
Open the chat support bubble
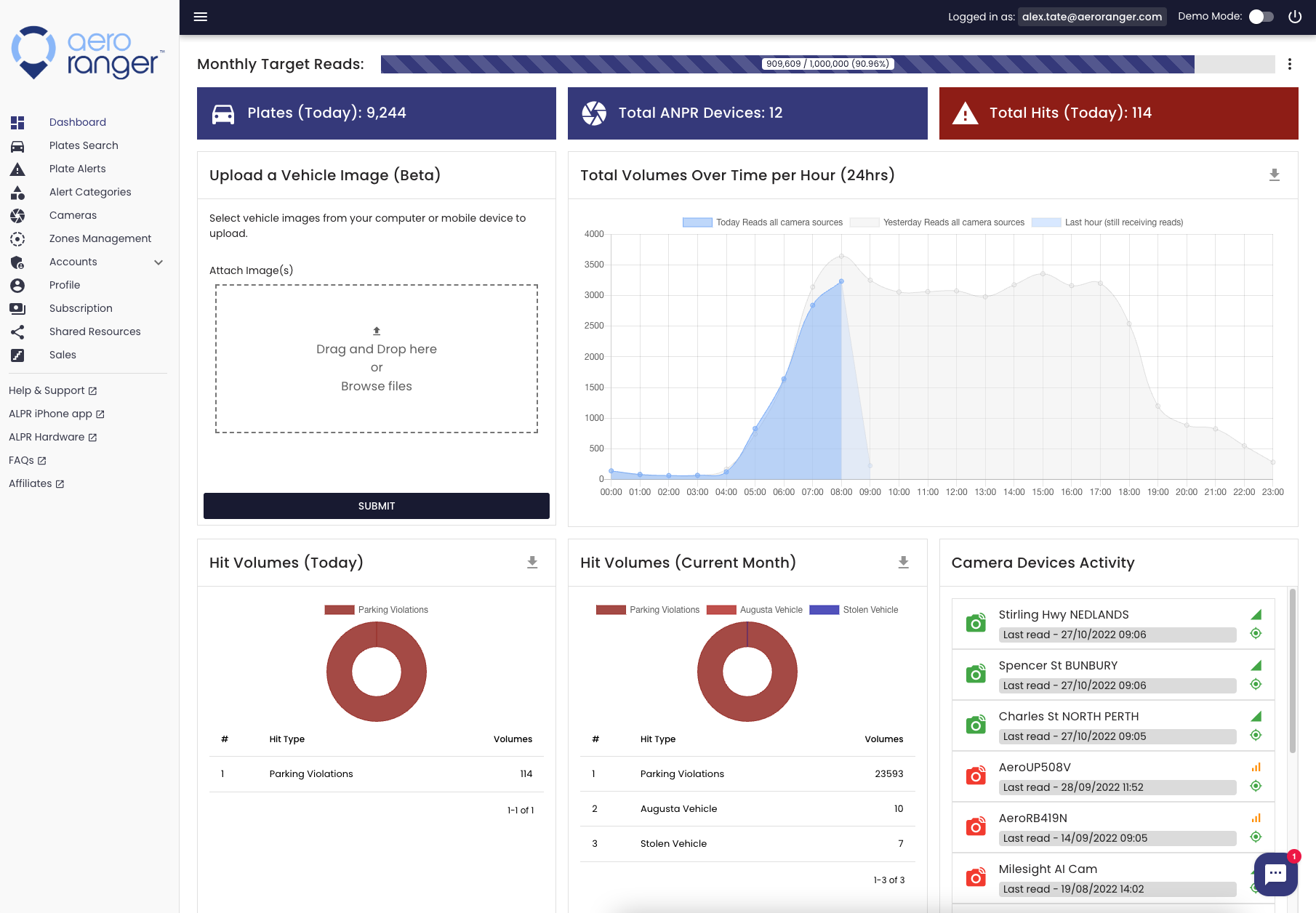pyautogui.click(x=1275, y=874)
